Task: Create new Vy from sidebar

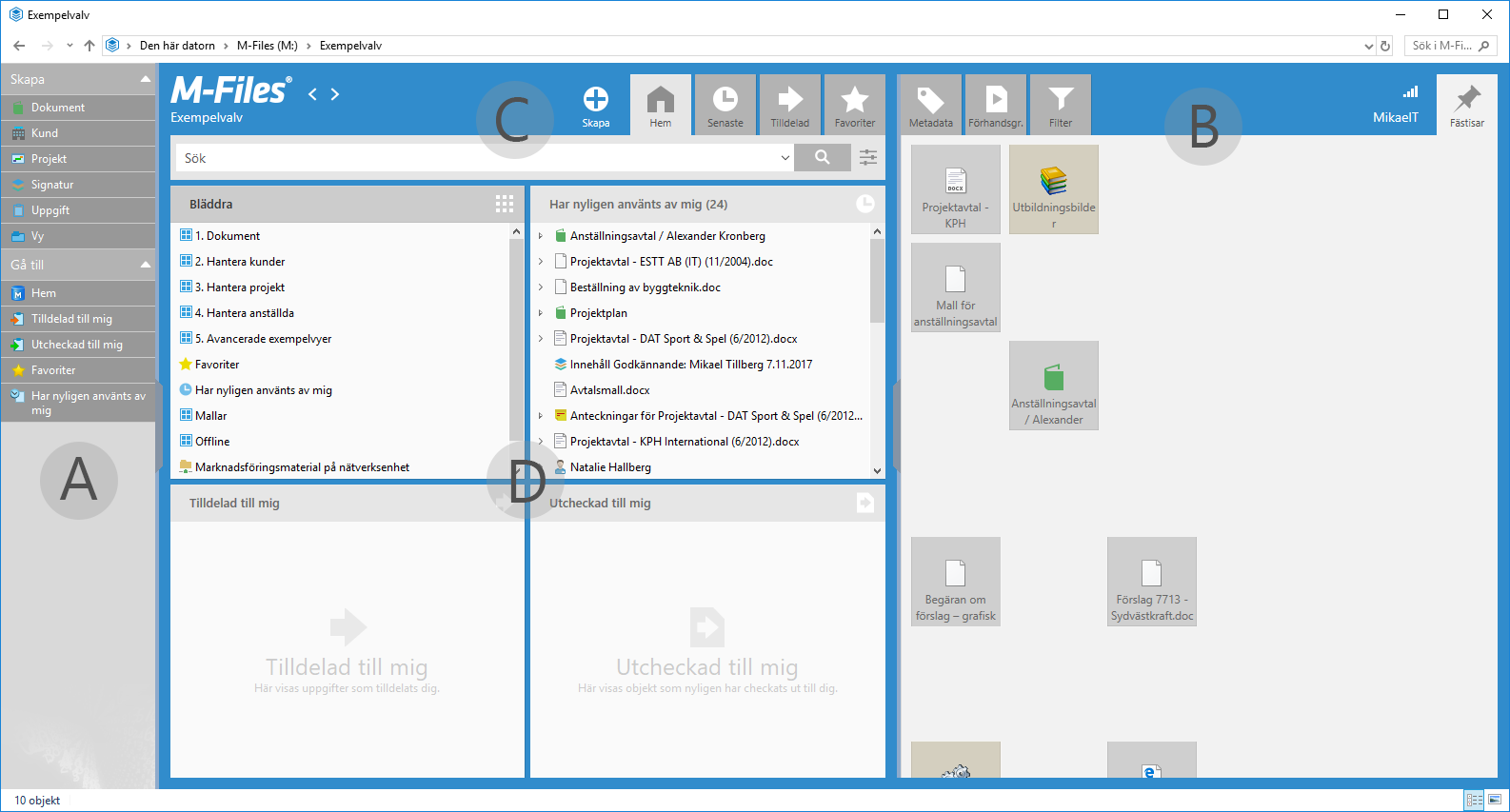Action: [78, 236]
